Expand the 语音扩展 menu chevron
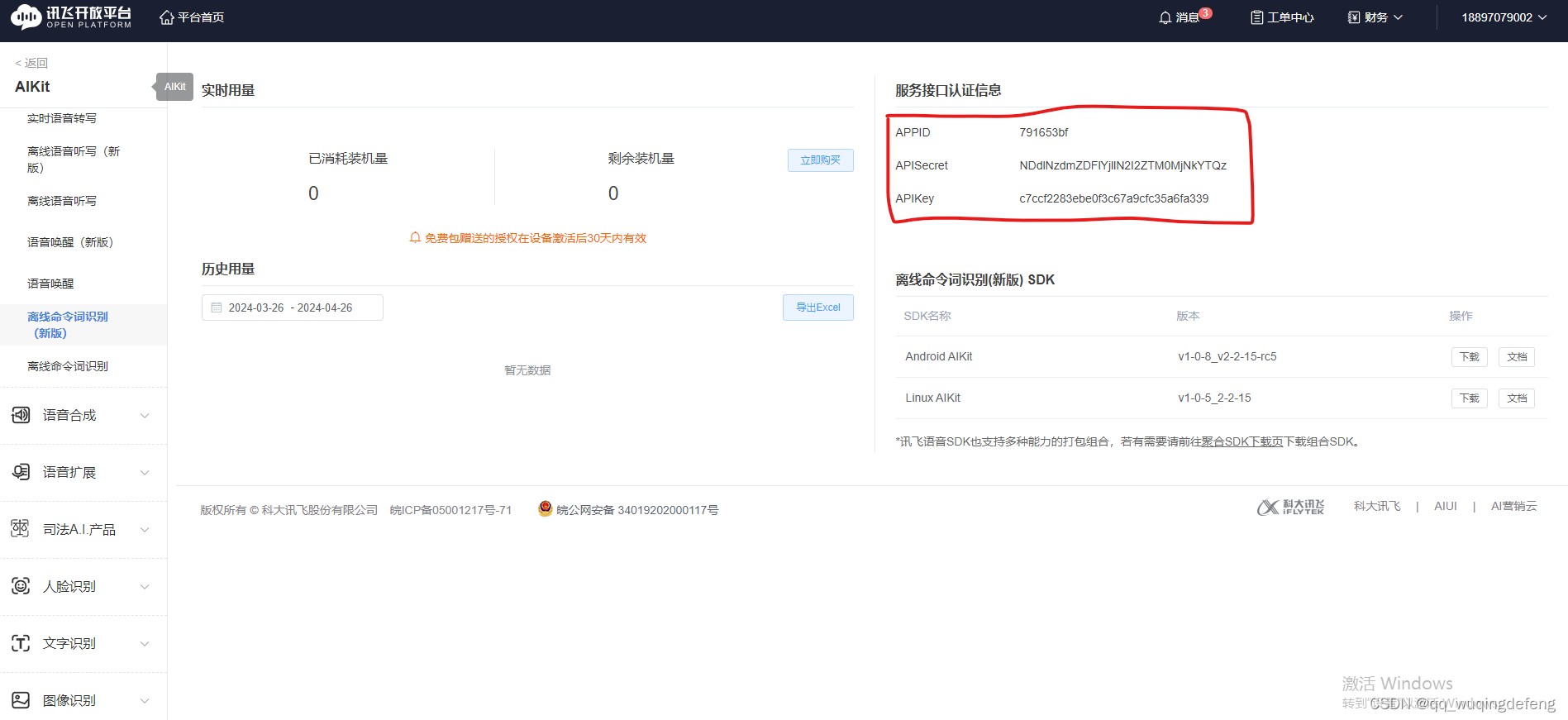The image size is (1568, 720). [145, 473]
